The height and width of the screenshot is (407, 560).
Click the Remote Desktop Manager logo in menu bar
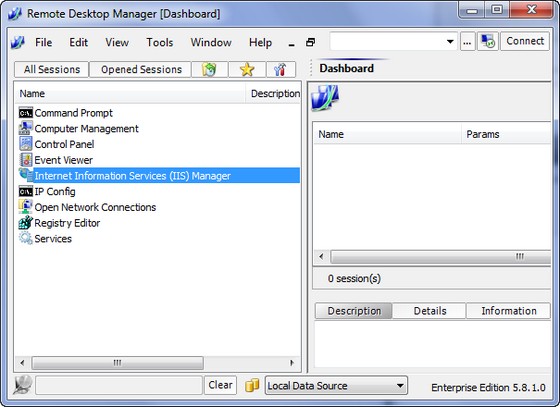point(18,42)
